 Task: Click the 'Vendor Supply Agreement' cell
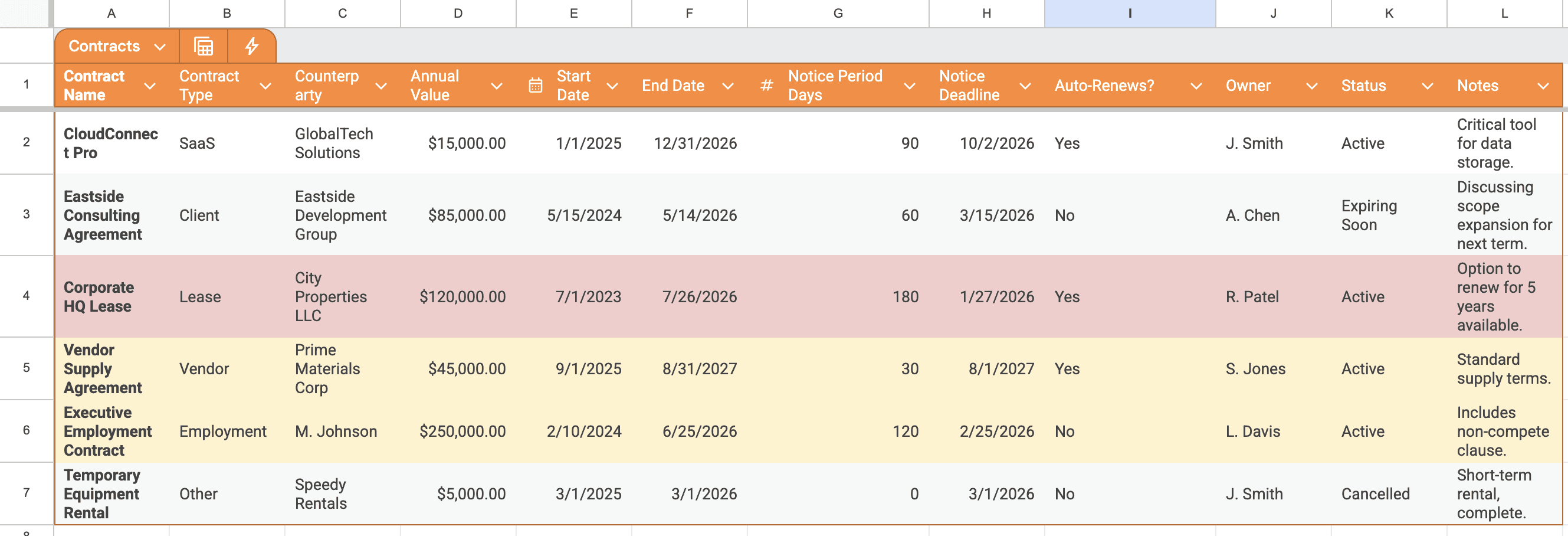(x=111, y=368)
